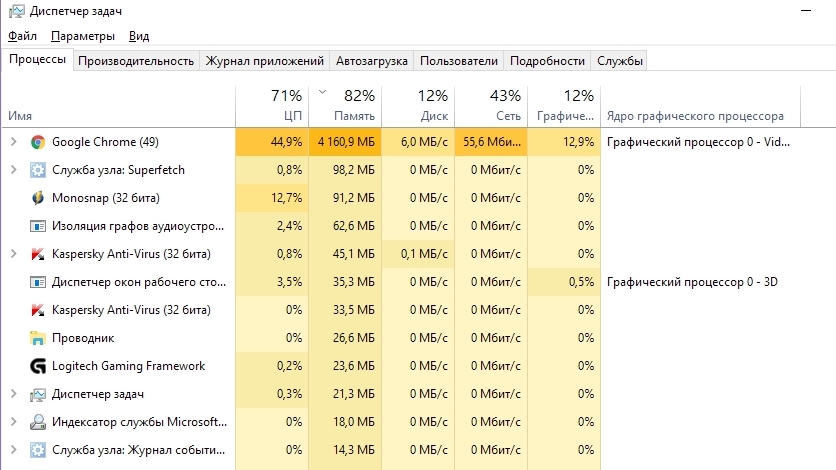Sort processes by ЦП column header
This screenshot has width=836, height=470.
[x=272, y=105]
